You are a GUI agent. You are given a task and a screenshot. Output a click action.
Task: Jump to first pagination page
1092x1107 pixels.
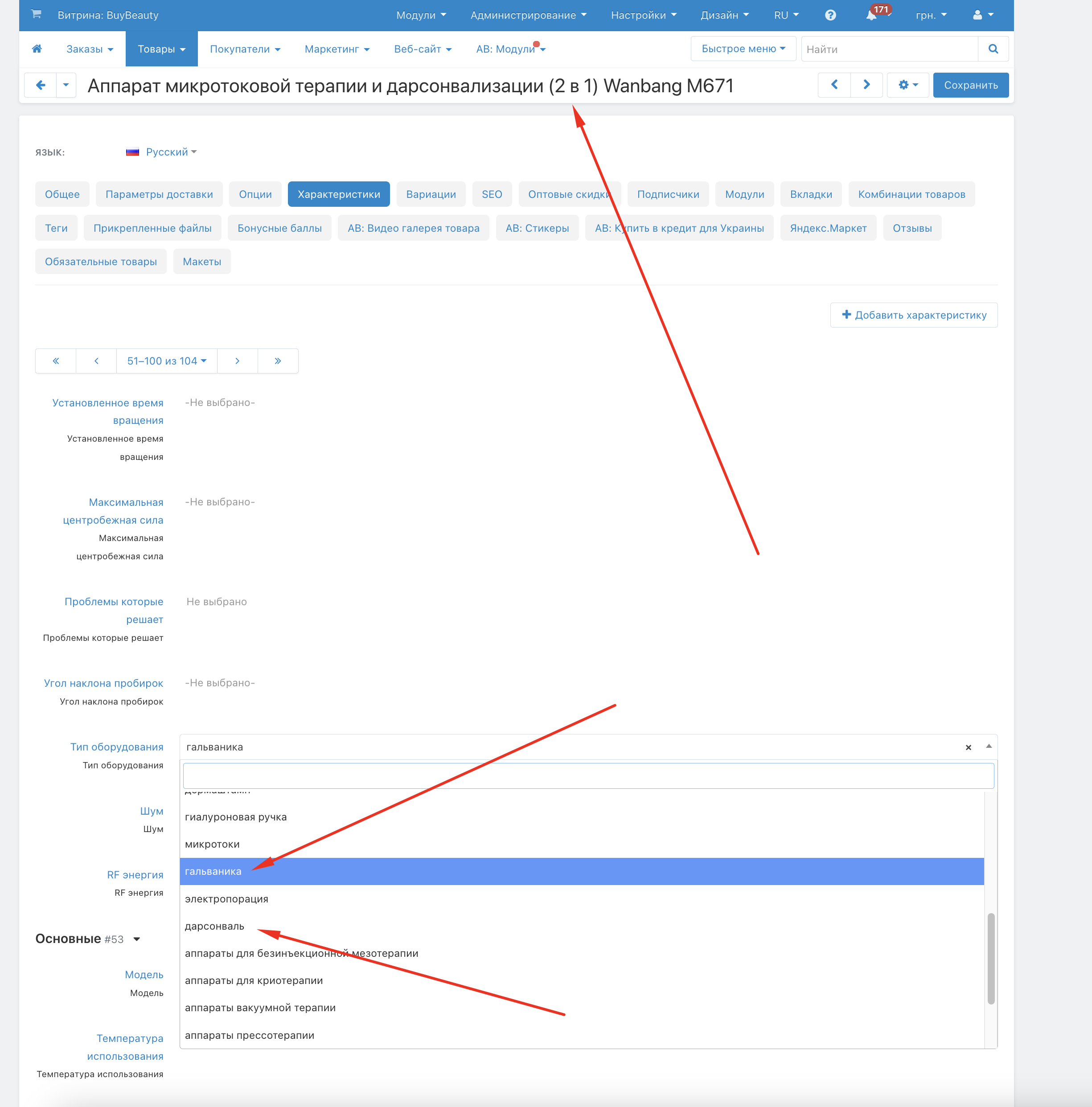click(x=56, y=361)
